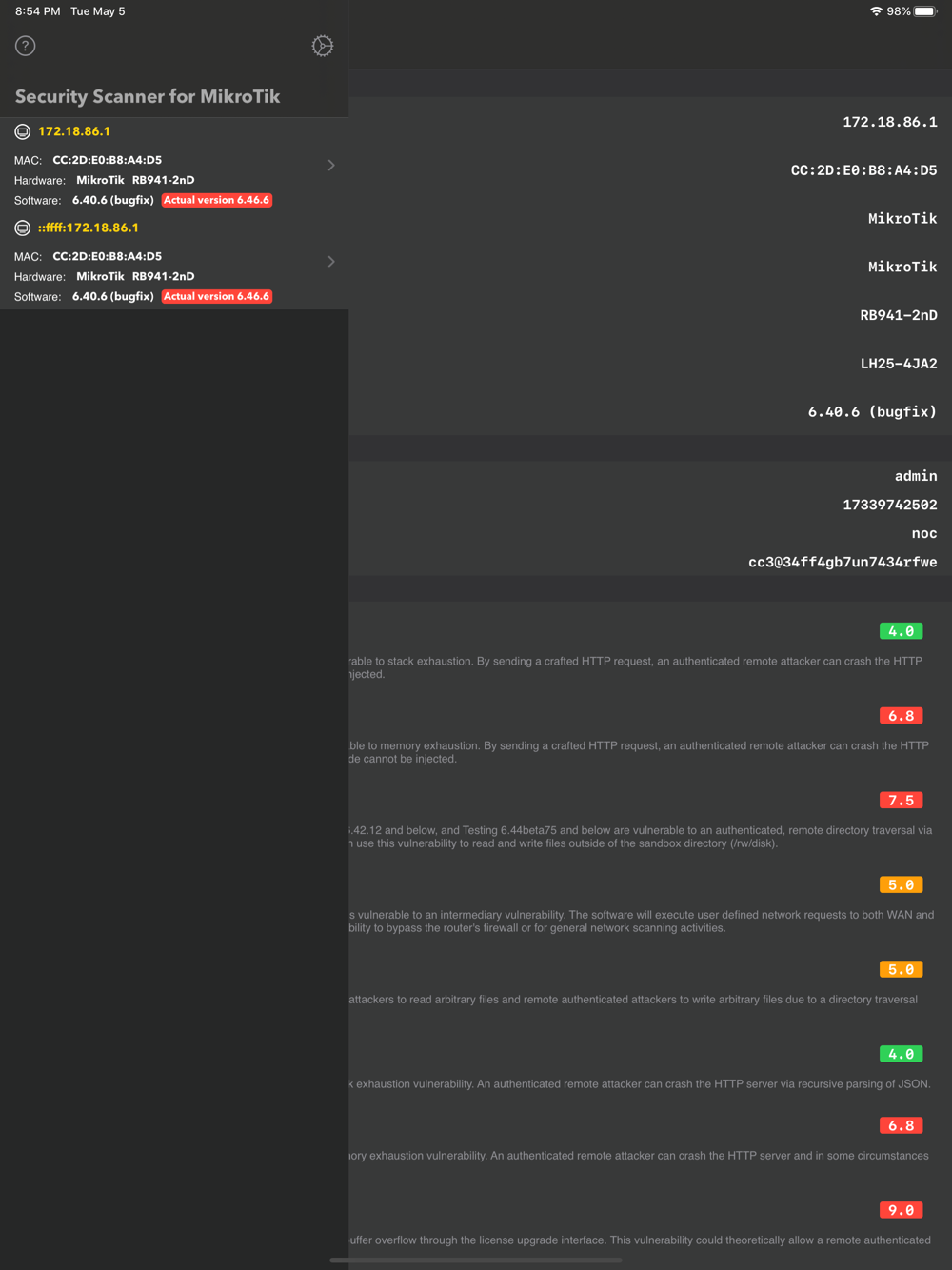Open the license upgrade interface overflow description
Screen dimensions: 952x1270
[x=640, y=1240]
